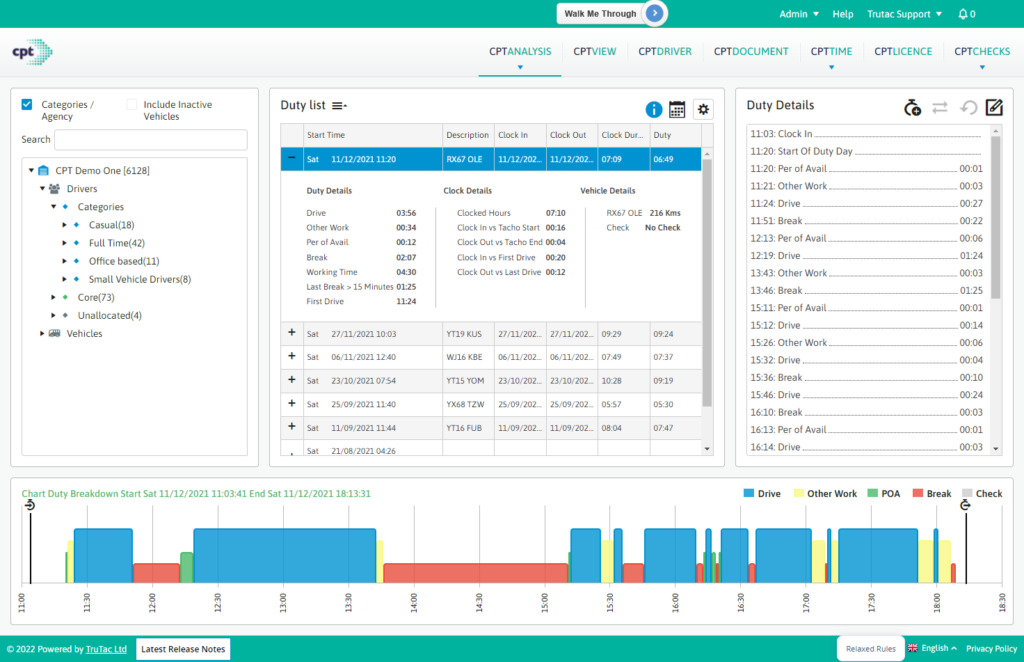Open Duty list settings gear
The width and height of the screenshot is (1024, 662).
[703, 110]
